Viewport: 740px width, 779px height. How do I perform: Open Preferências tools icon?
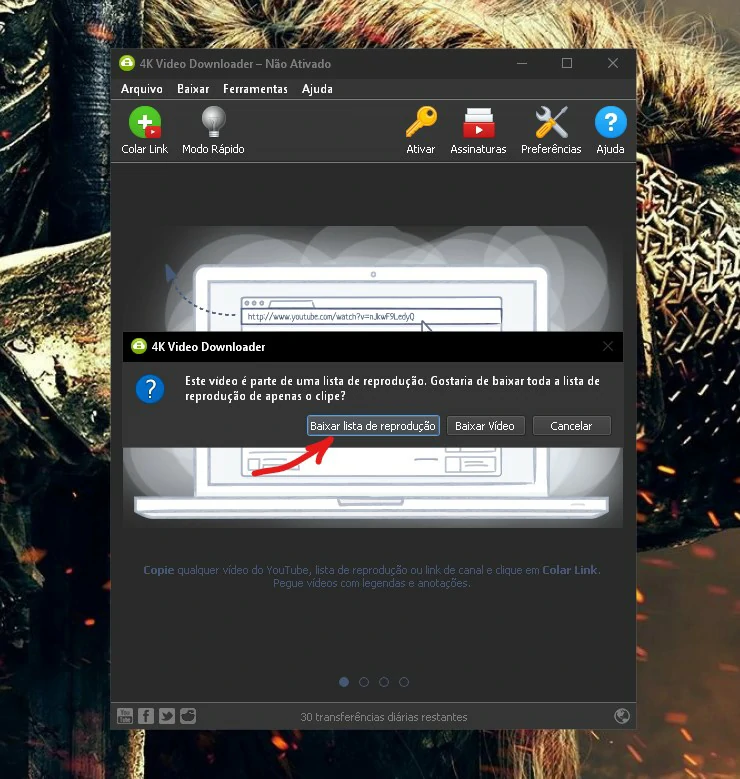(551, 122)
